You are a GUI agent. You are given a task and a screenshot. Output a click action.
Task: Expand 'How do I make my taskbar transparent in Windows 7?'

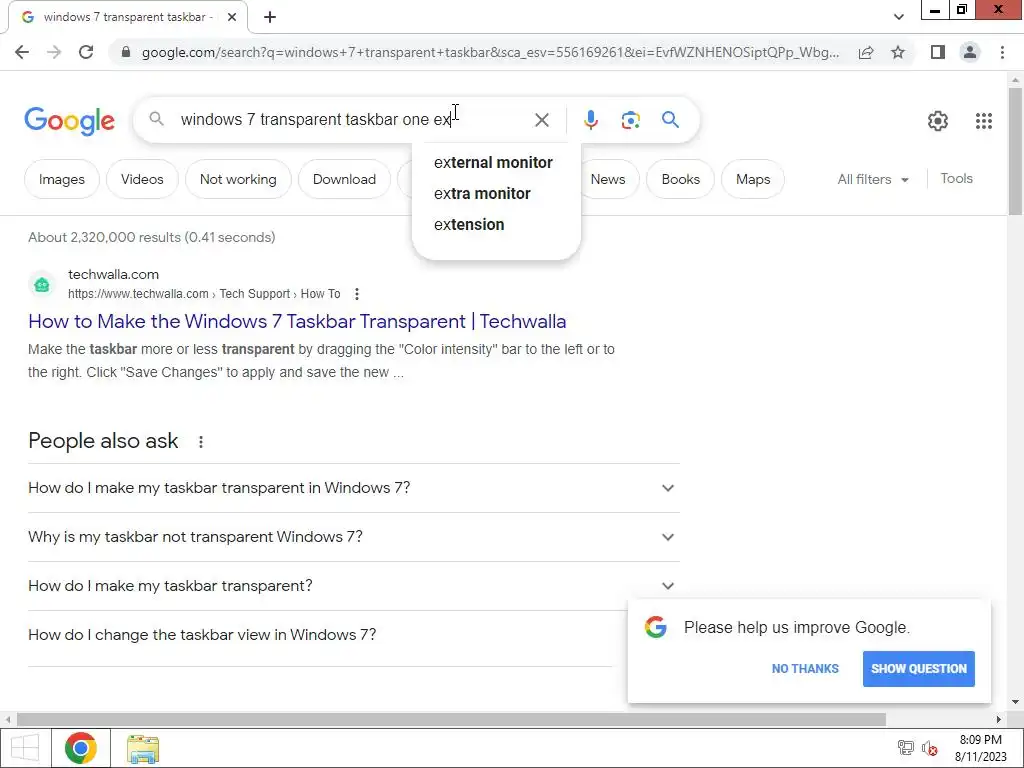click(353, 488)
